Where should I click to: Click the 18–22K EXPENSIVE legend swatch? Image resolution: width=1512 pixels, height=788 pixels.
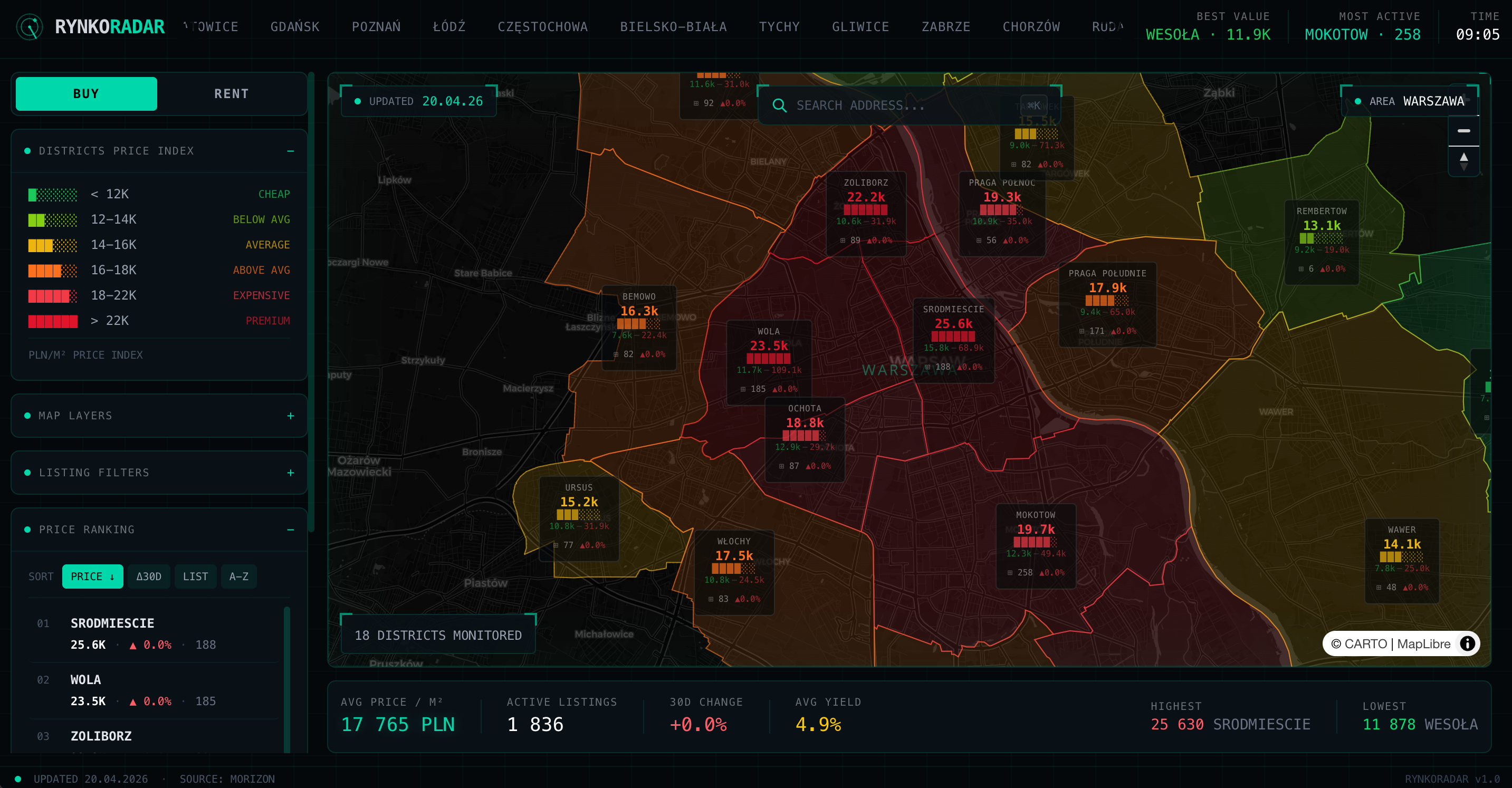click(x=53, y=295)
